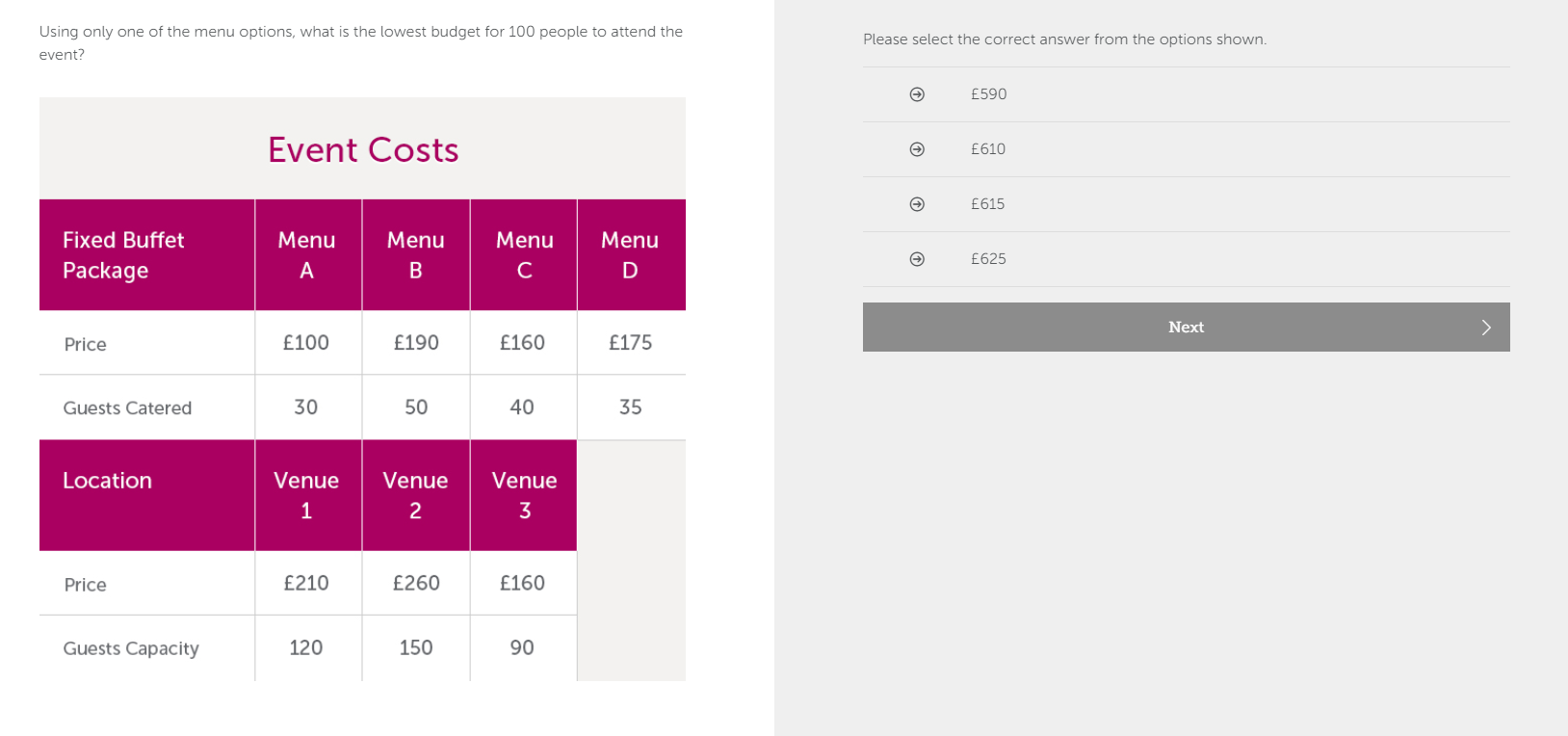Image resolution: width=1568 pixels, height=736 pixels.
Task: Click the Menu B price £190 cell
Action: pyautogui.click(x=416, y=343)
